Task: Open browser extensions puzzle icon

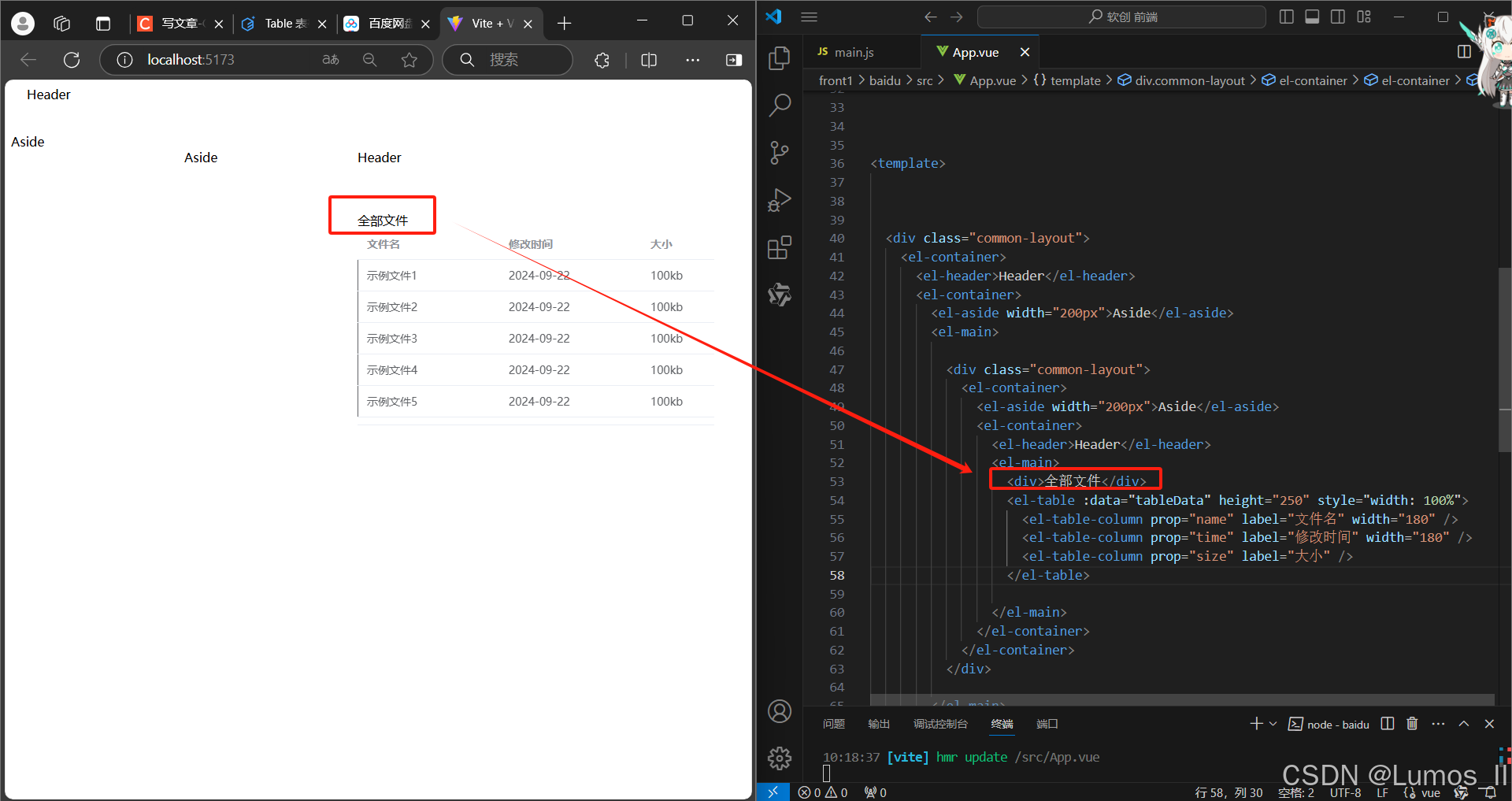Action: pos(602,60)
